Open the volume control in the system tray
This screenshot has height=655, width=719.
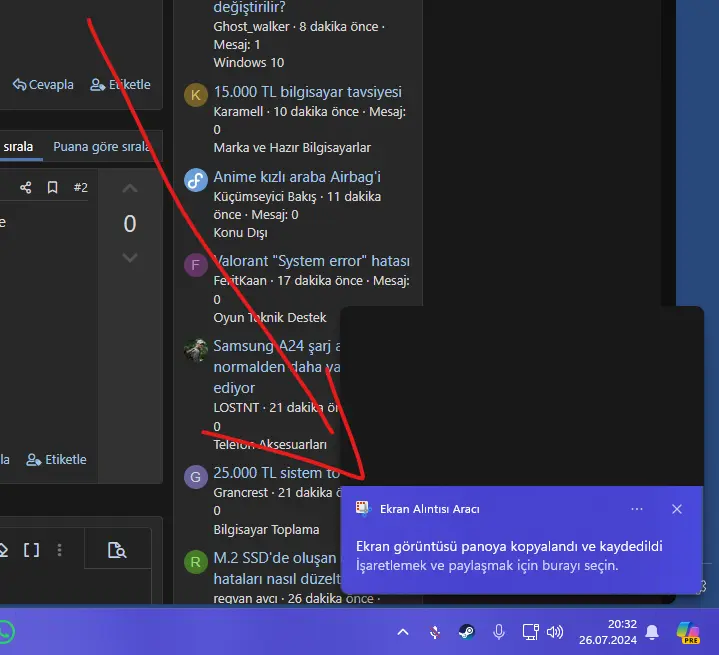pyautogui.click(x=555, y=632)
